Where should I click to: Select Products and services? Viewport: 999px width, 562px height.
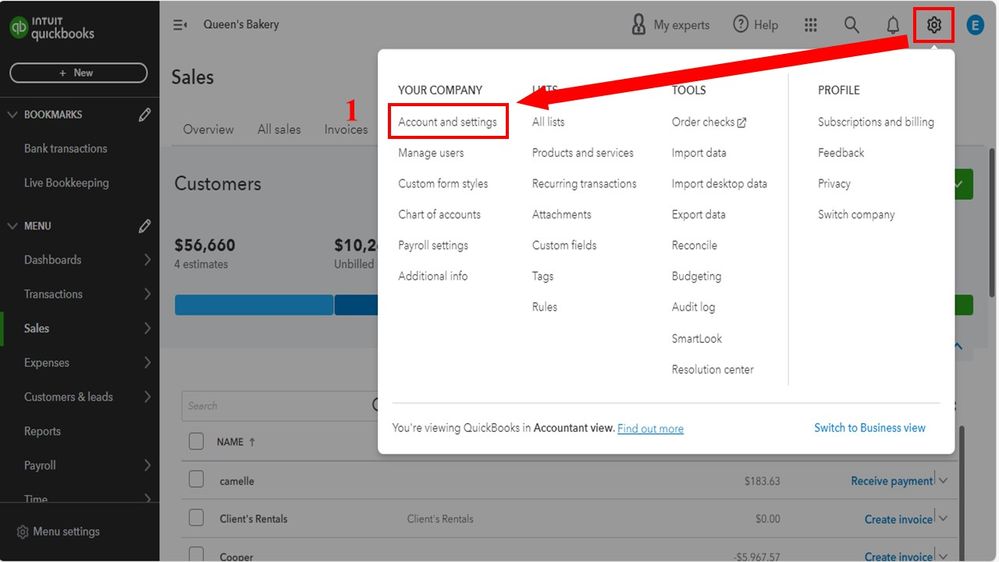point(582,153)
